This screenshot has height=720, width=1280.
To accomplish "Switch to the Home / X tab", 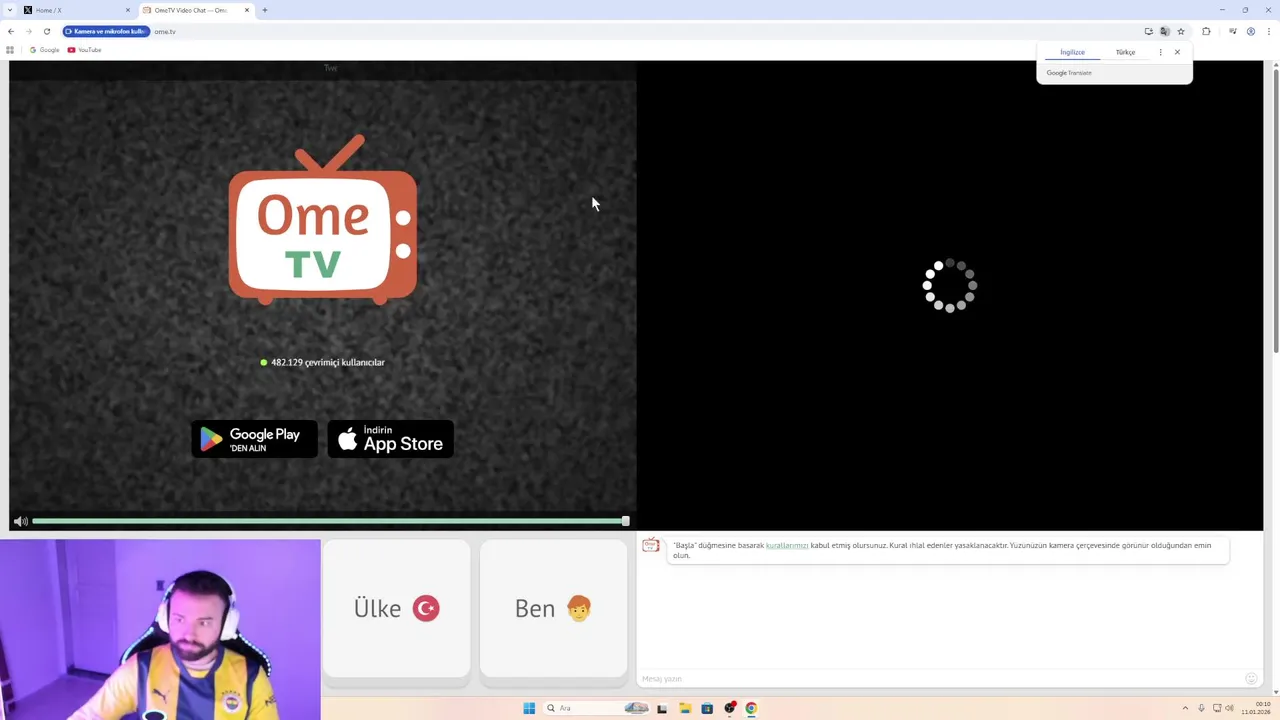I will tap(76, 10).
